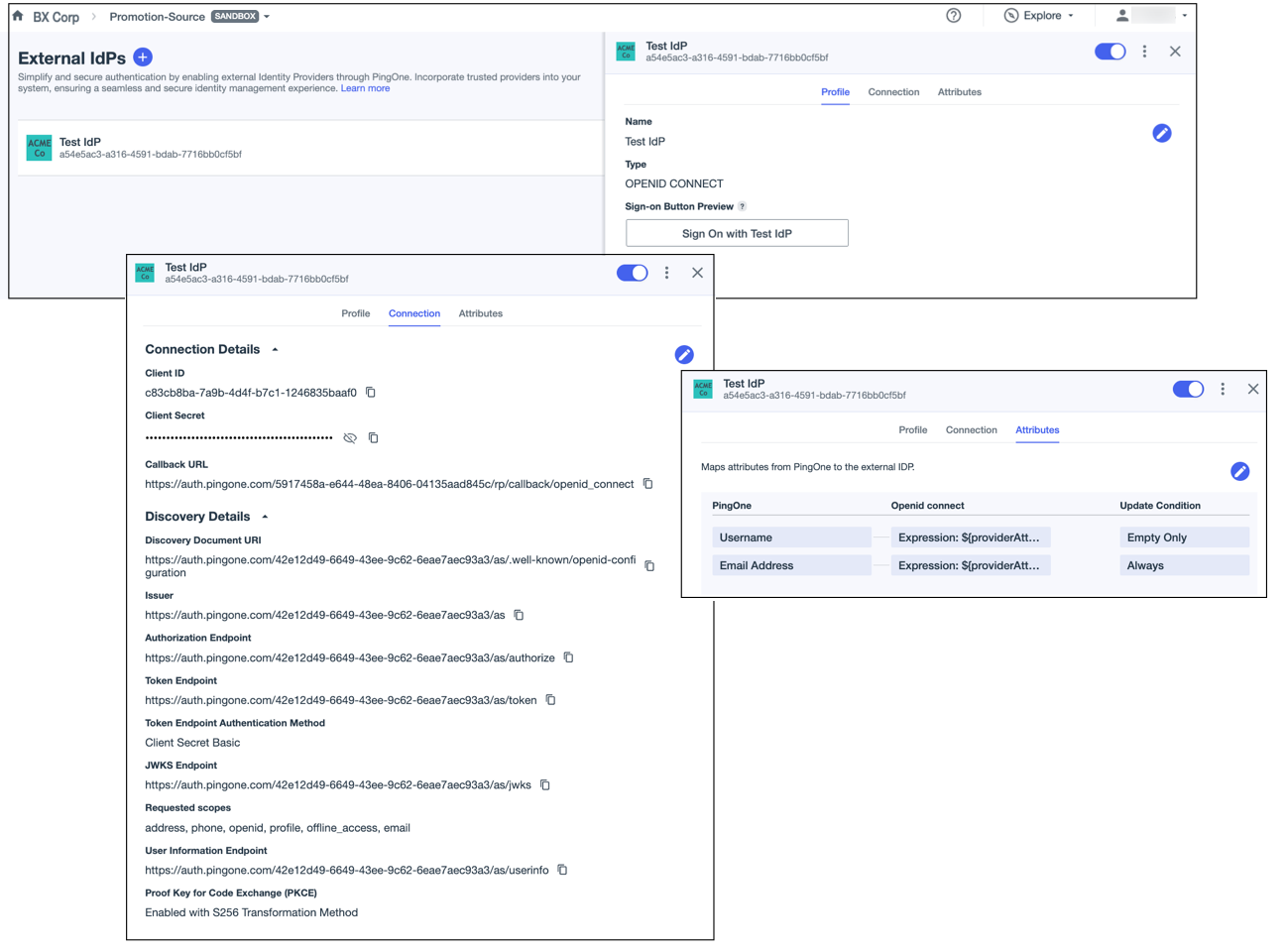The width and height of the screenshot is (1287, 952).
Task: Click the Username row expression value
Action: point(970,537)
